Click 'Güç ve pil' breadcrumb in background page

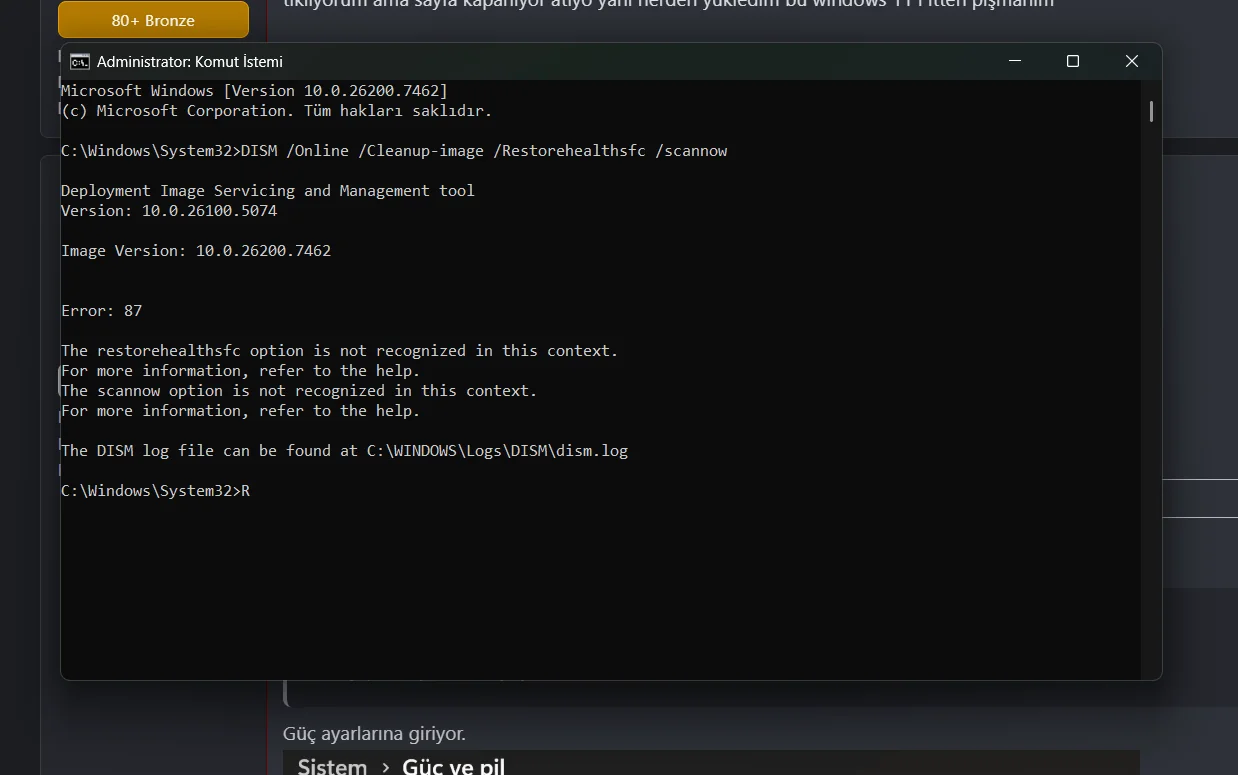click(453, 767)
